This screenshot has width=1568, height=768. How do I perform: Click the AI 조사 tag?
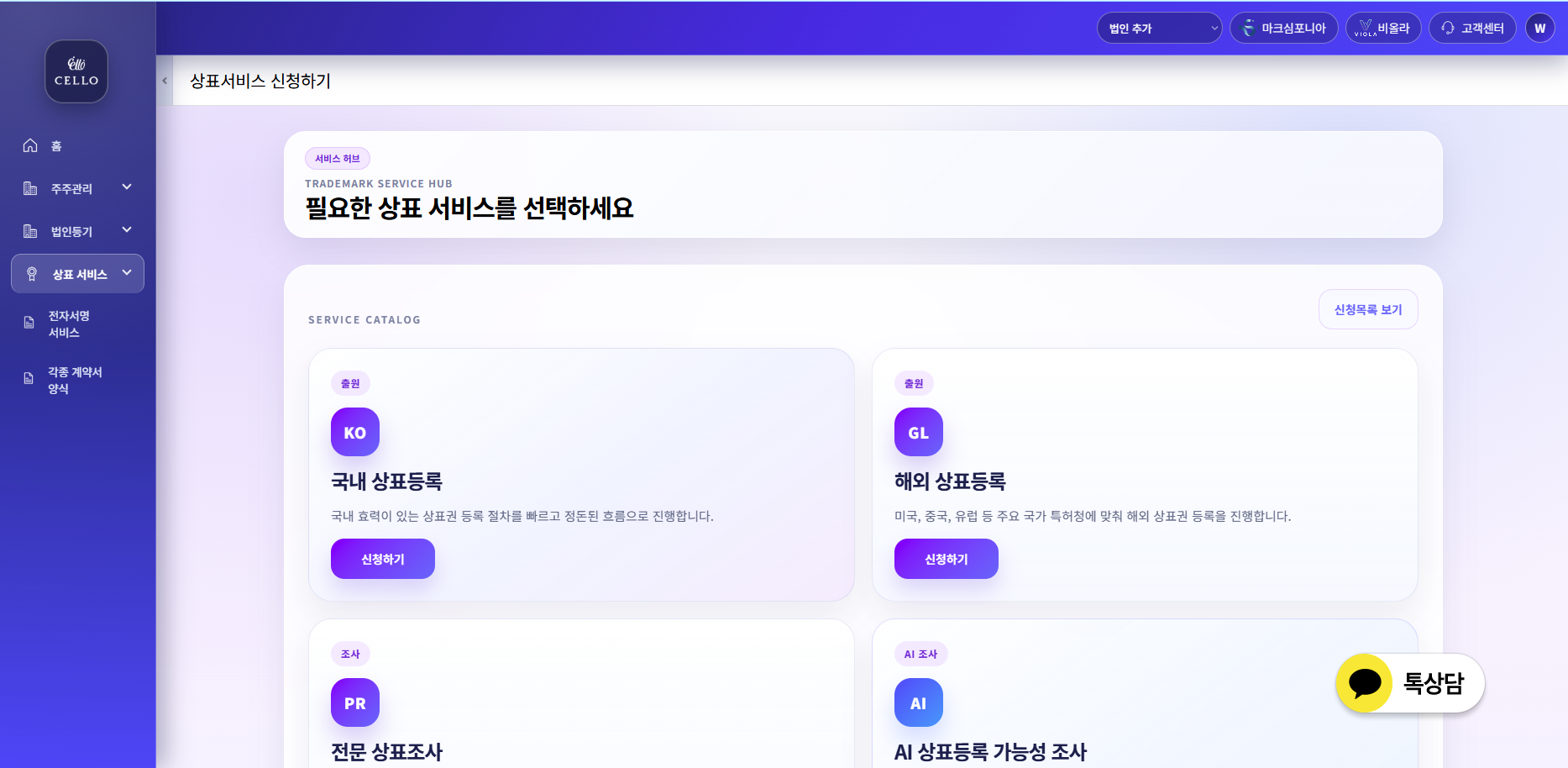tap(921, 654)
